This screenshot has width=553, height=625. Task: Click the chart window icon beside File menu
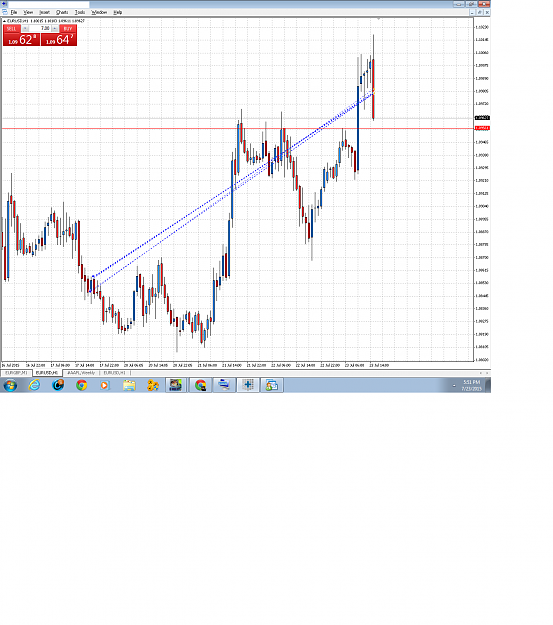pos(4,12)
